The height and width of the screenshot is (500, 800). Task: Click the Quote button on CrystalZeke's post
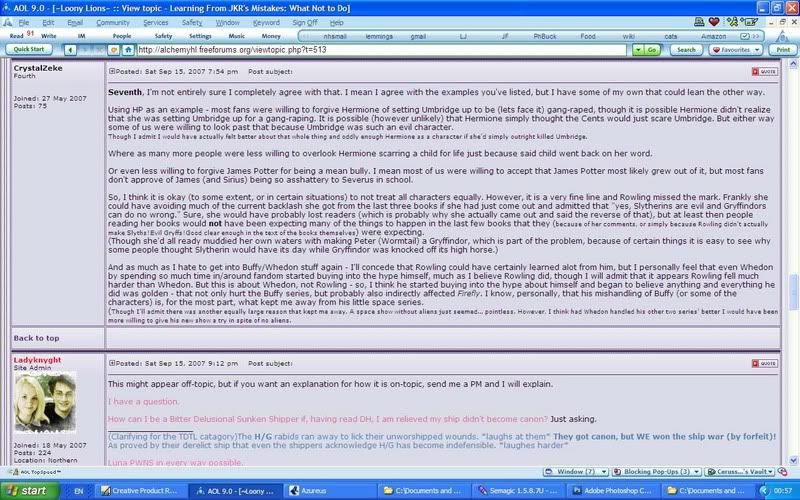(x=763, y=72)
